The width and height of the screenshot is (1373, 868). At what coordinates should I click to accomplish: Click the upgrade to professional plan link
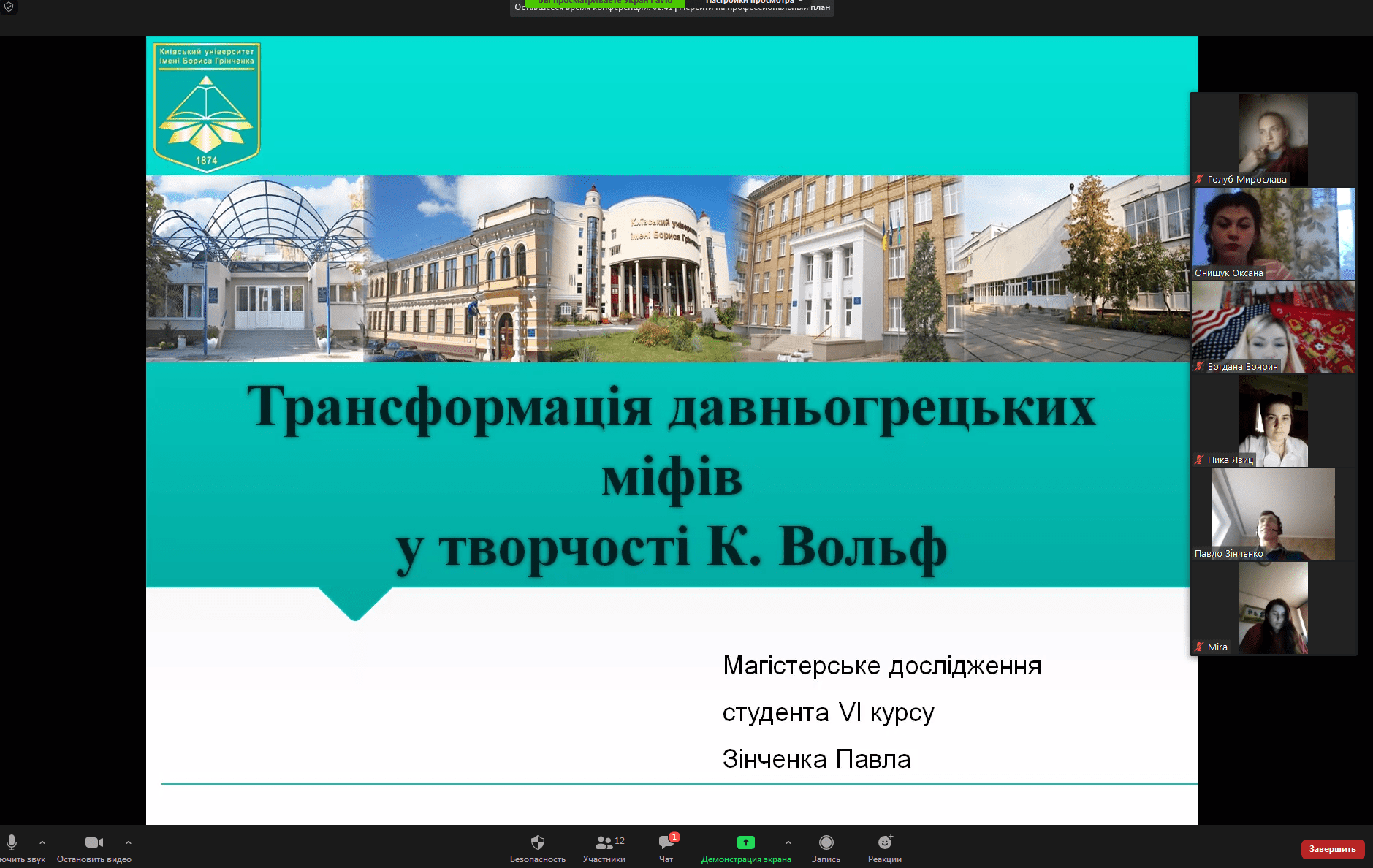pyautogui.click(x=753, y=9)
